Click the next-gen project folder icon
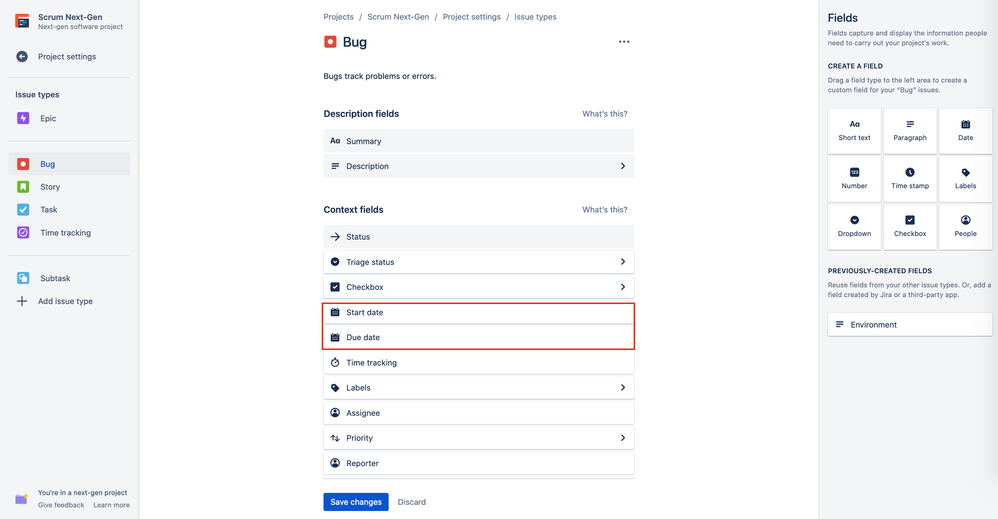 [22, 499]
